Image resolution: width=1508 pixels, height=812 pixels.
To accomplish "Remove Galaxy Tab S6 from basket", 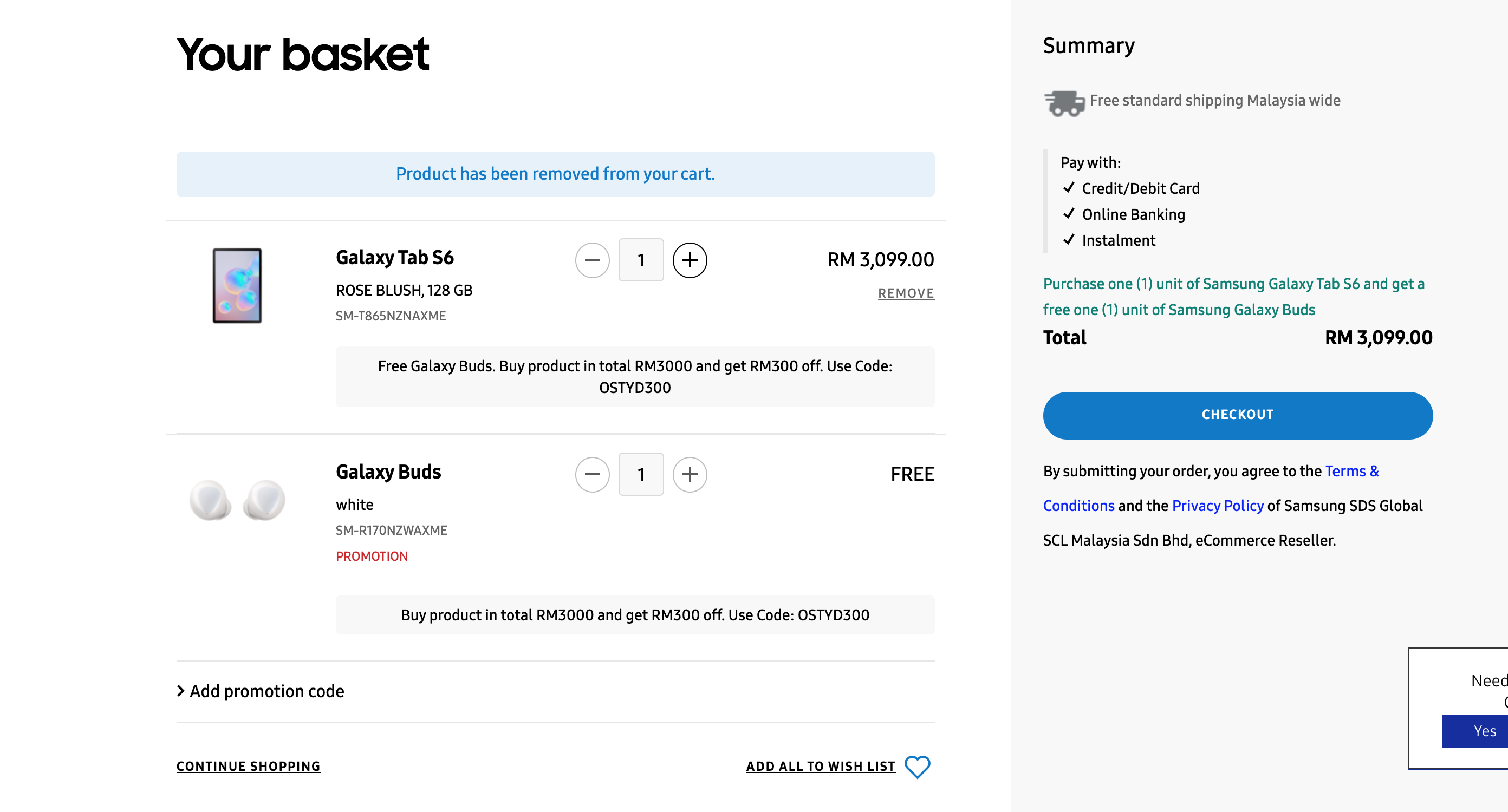I will click(906, 293).
